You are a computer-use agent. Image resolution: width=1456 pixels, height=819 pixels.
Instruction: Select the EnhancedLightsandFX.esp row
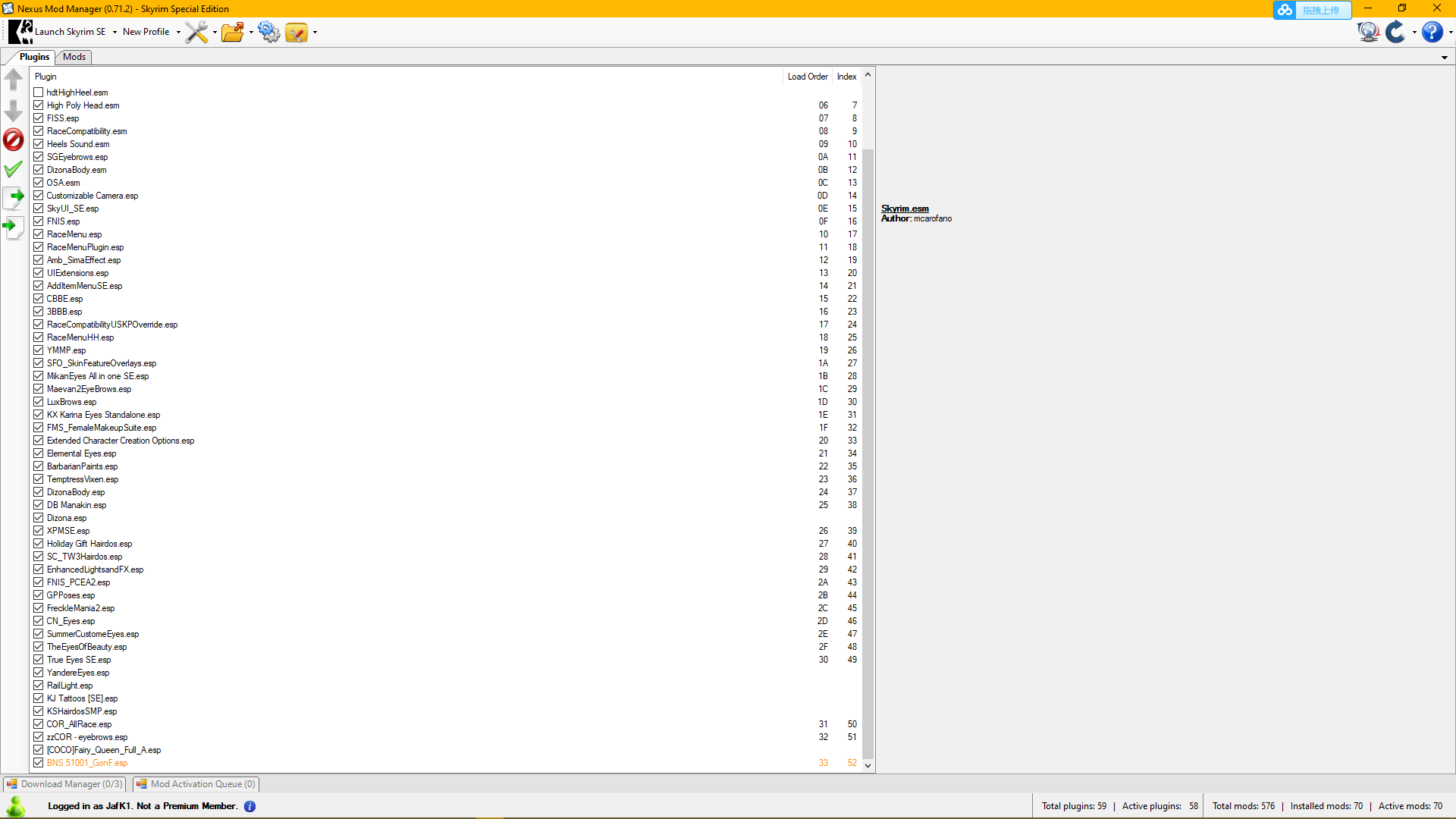pyautogui.click(x=446, y=570)
